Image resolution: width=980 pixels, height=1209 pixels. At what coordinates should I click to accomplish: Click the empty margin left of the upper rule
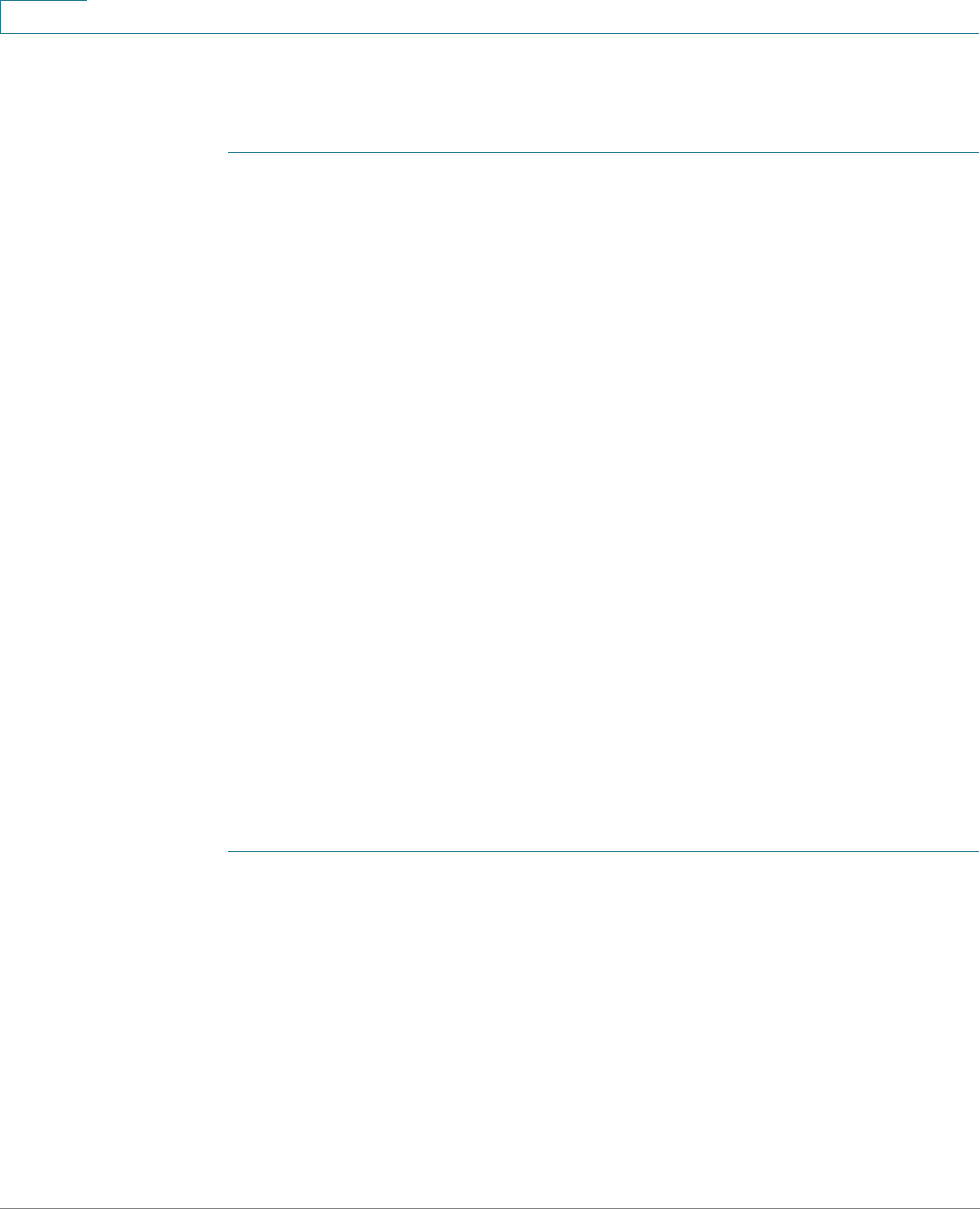[113, 153]
